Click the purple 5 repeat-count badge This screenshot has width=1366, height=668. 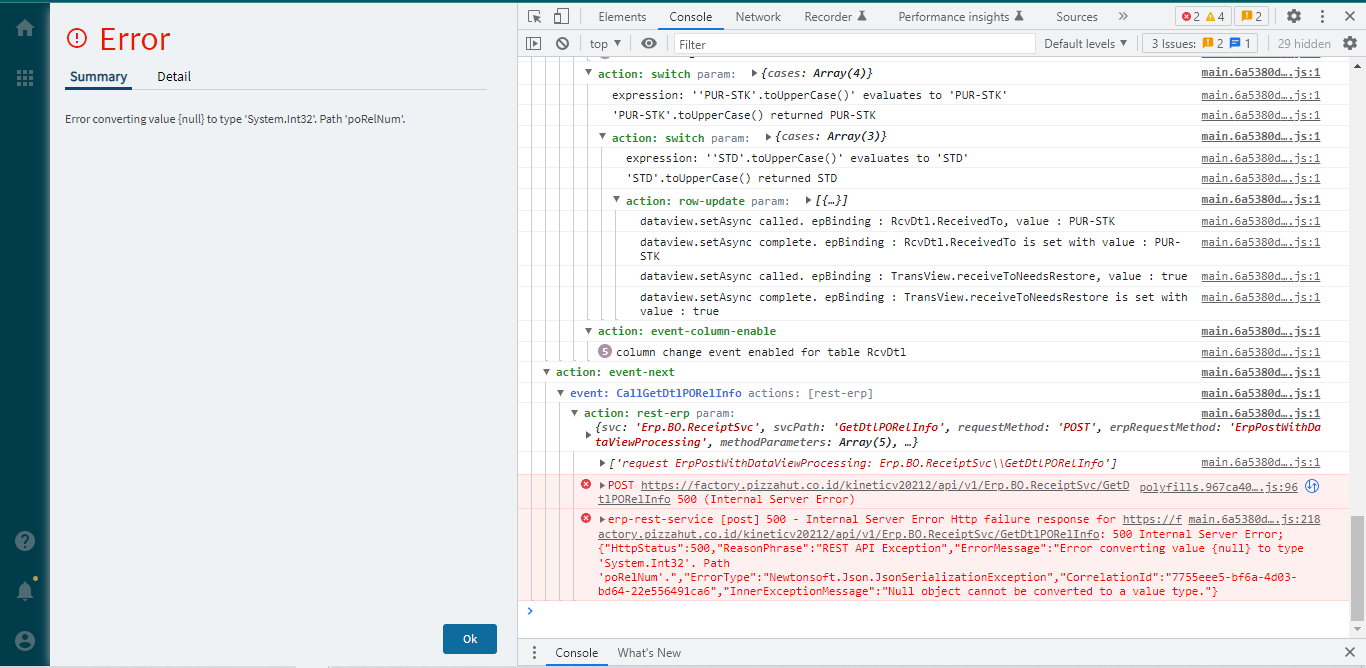(x=604, y=351)
